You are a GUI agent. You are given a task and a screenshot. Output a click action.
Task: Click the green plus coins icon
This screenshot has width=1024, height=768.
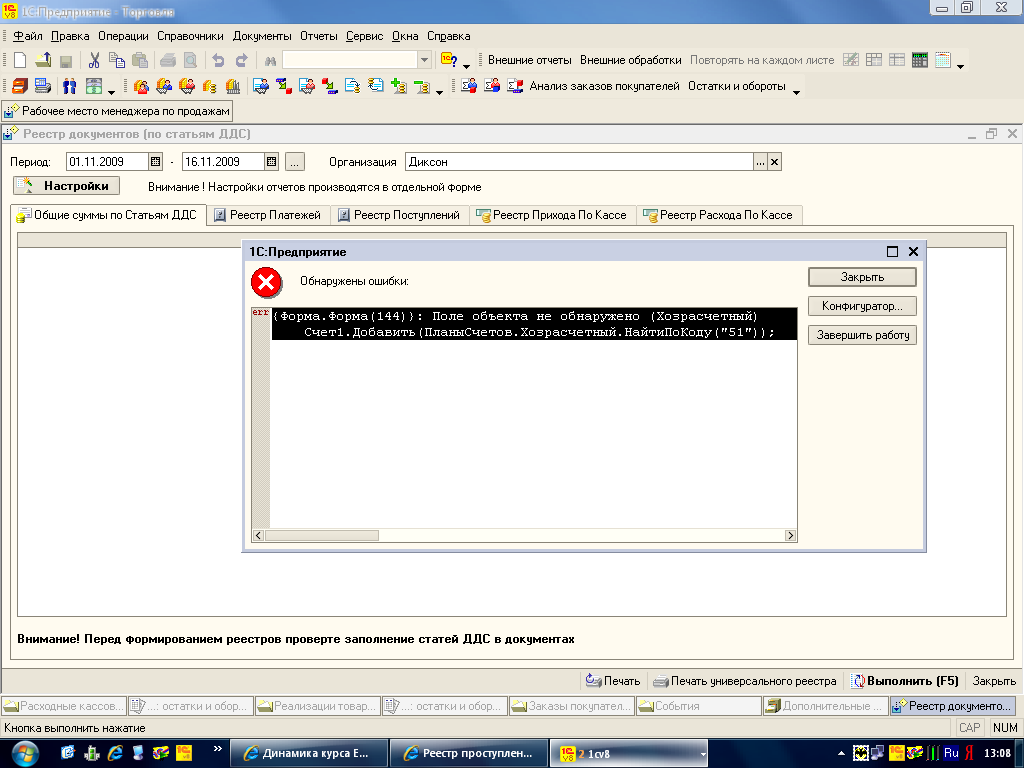click(398, 86)
